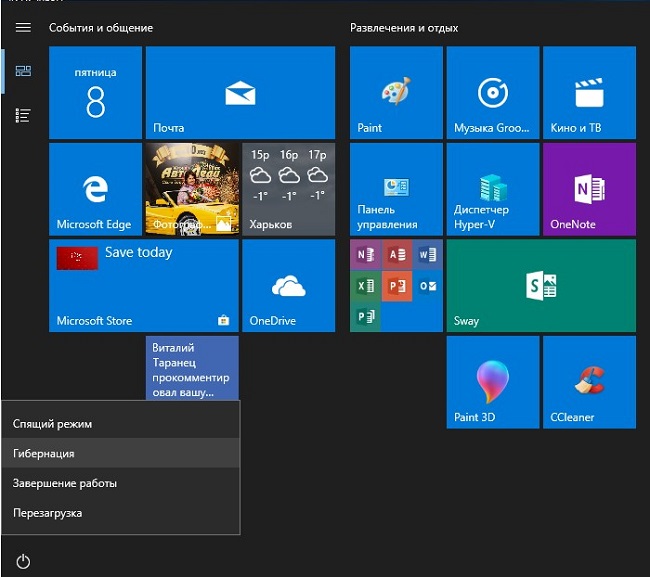Screen dimensions: 650x577
Task: Launch CCleaner tile
Action: [x=589, y=382]
